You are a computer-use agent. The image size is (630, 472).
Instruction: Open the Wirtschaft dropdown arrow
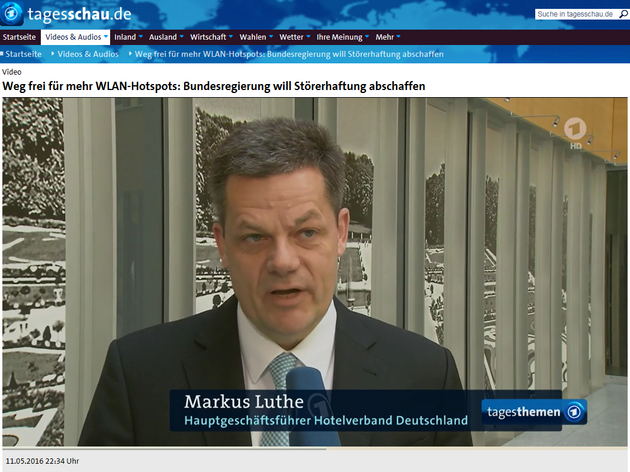[232, 37]
